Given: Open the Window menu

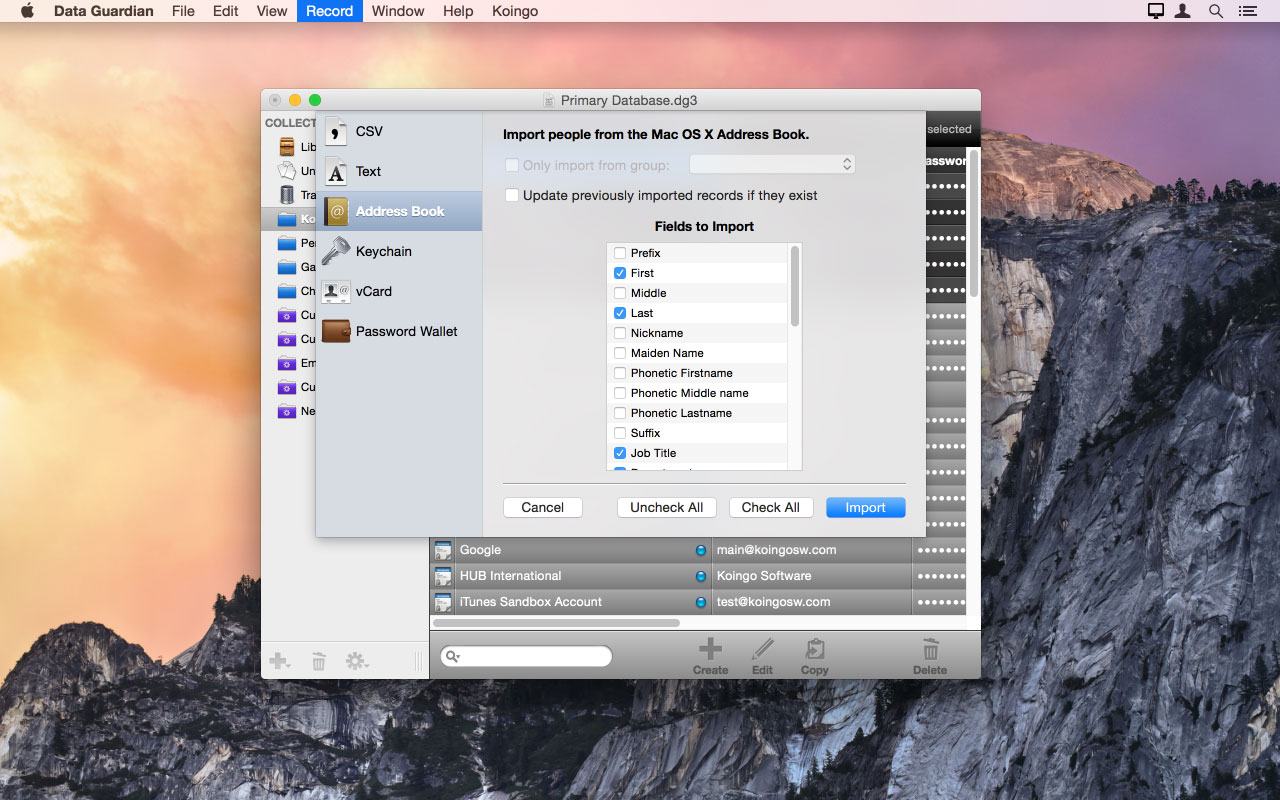Looking at the screenshot, I should 398,11.
